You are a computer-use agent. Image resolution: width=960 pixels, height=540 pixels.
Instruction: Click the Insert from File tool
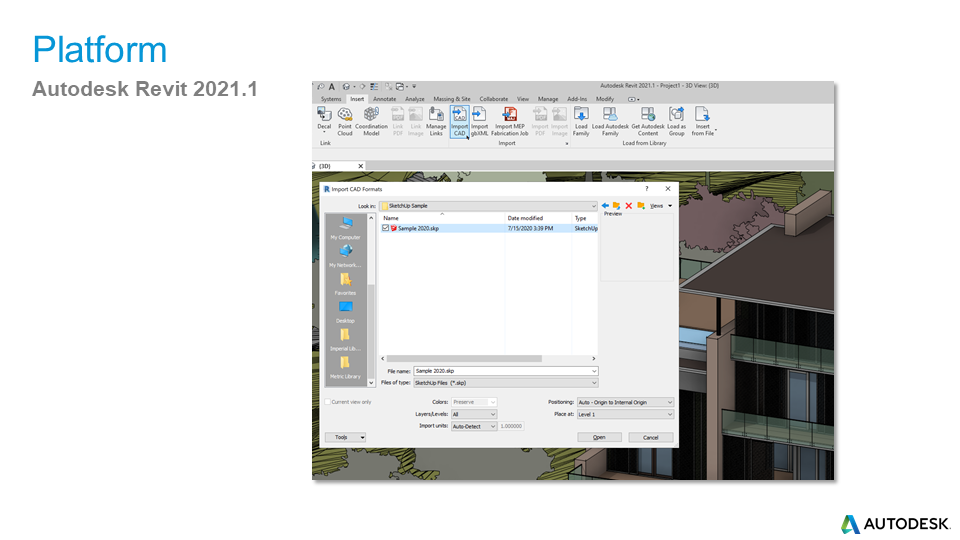point(703,121)
